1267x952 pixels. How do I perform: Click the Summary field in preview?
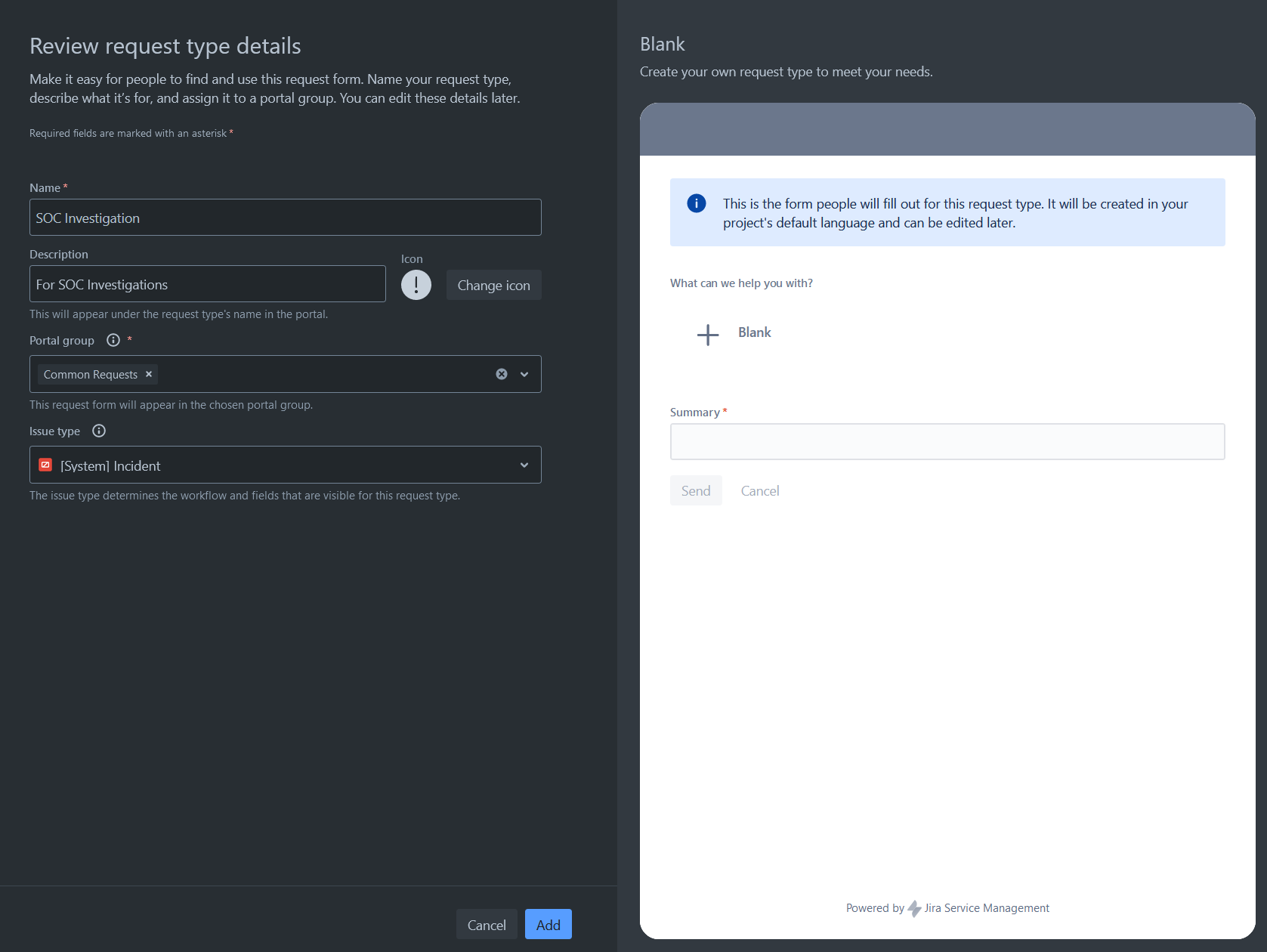947,442
